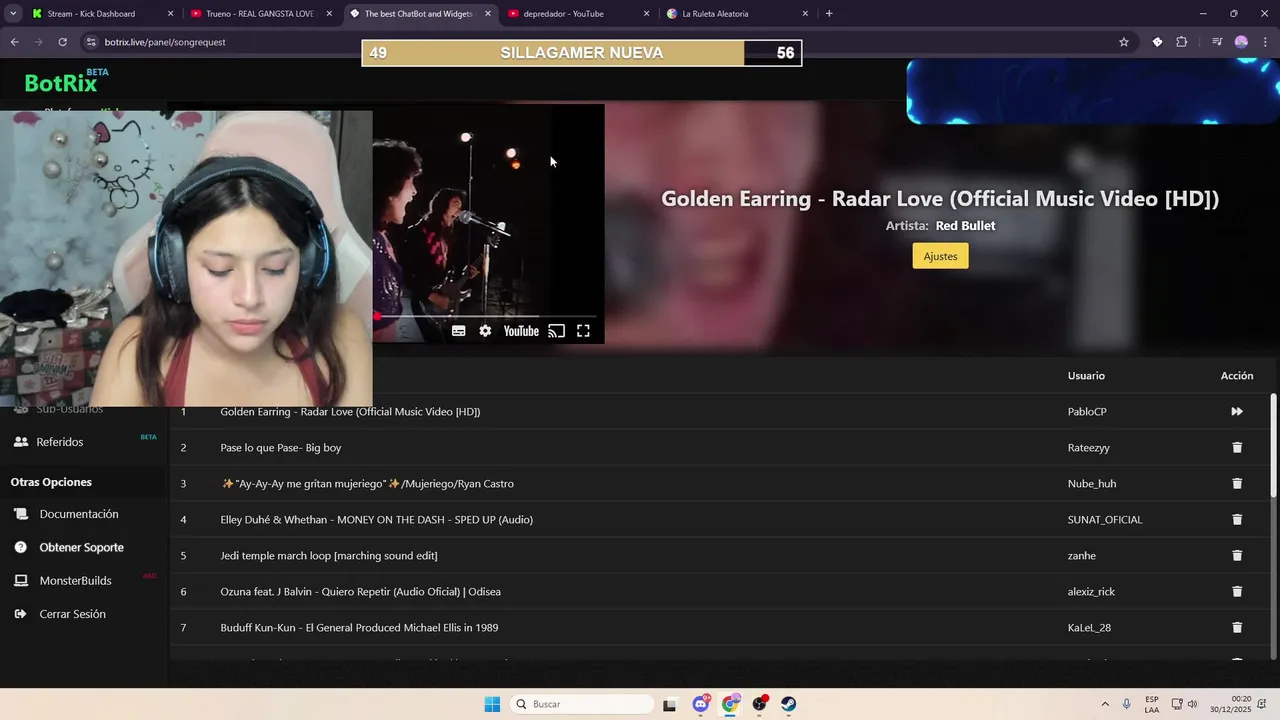Expand the tab search dropdown

(x=13, y=14)
